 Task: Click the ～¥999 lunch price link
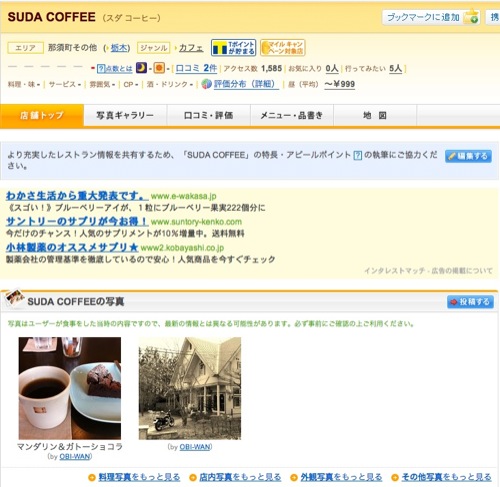339,84
